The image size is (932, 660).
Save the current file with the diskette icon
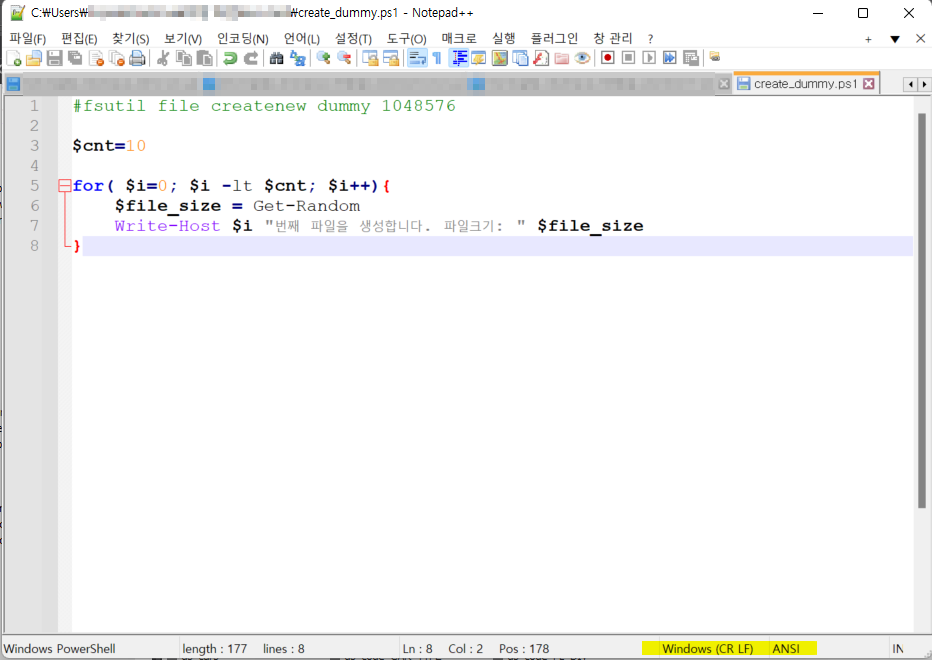tap(55, 58)
